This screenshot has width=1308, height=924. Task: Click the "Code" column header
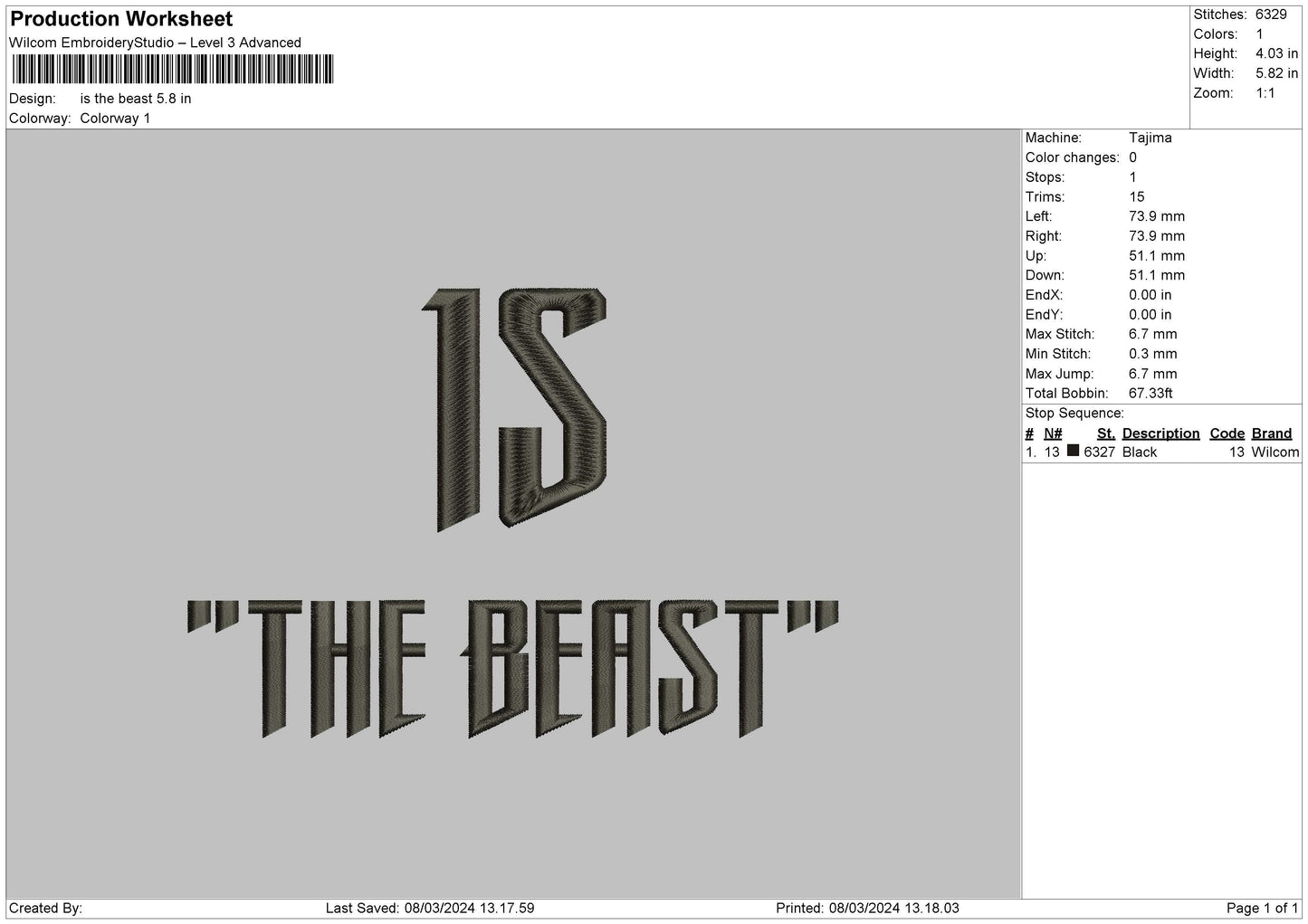click(x=1227, y=433)
